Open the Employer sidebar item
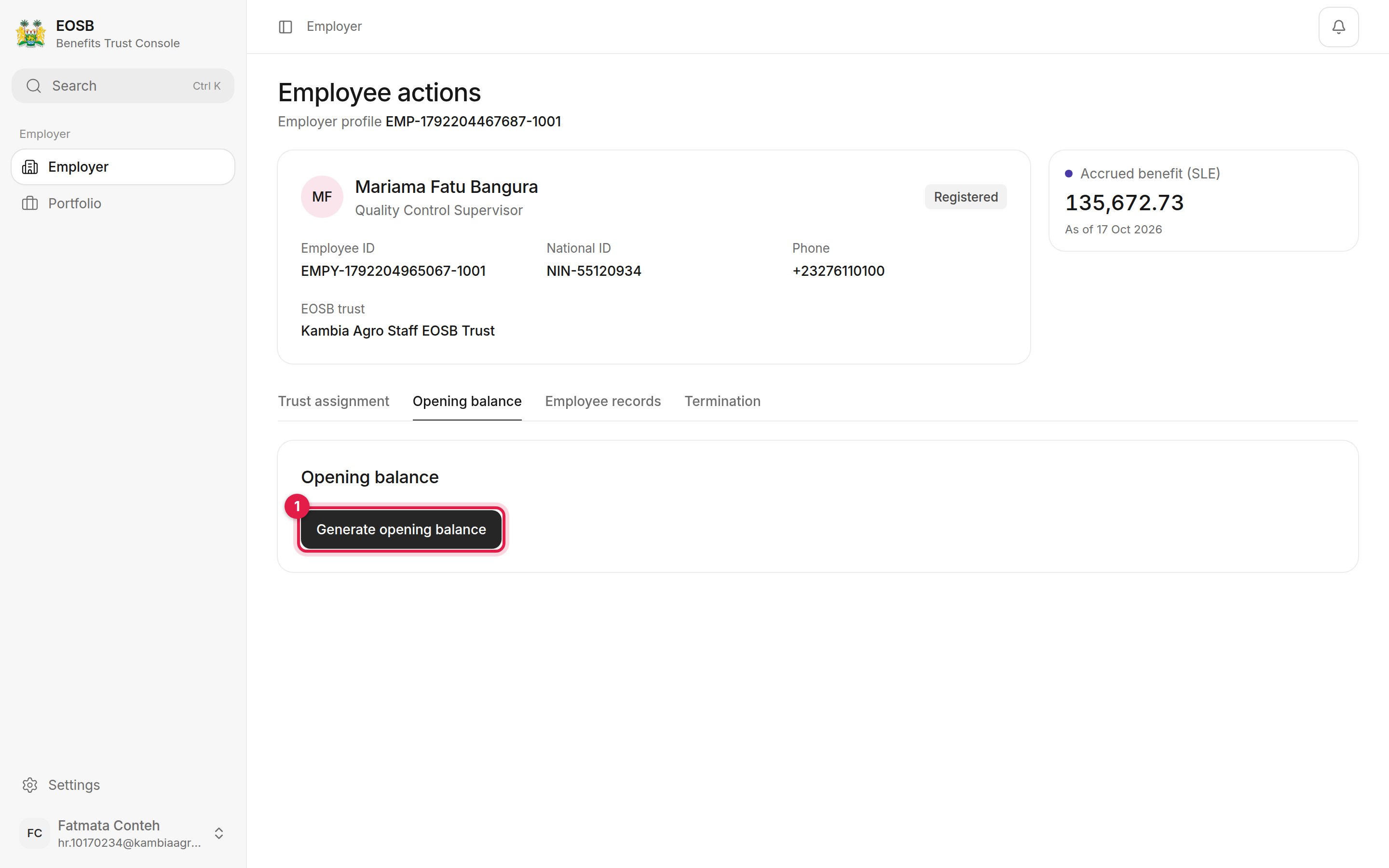Screen dimensions: 1389x868 pyautogui.click(x=123, y=167)
